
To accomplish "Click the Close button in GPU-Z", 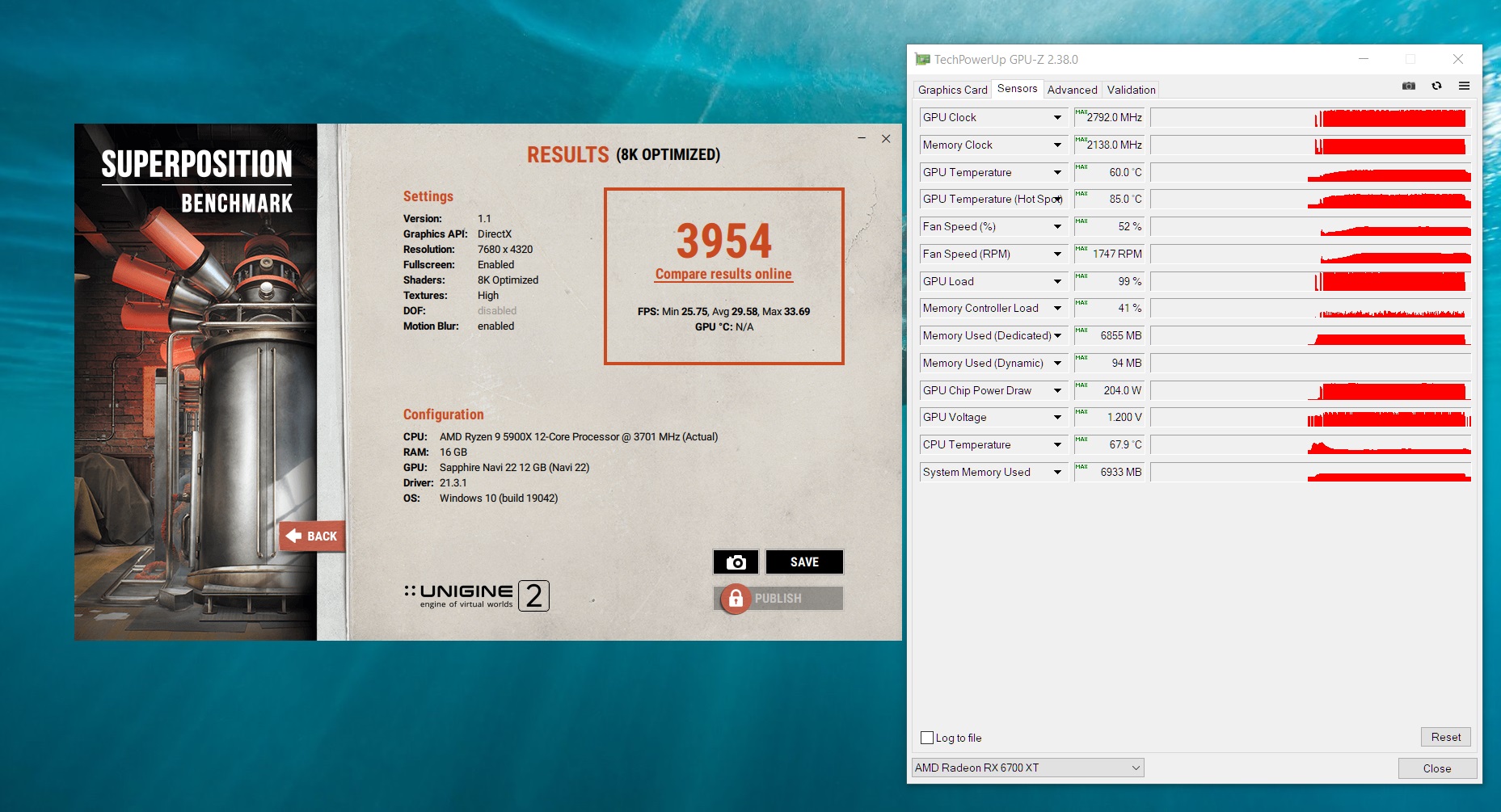I will (x=1437, y=768).
